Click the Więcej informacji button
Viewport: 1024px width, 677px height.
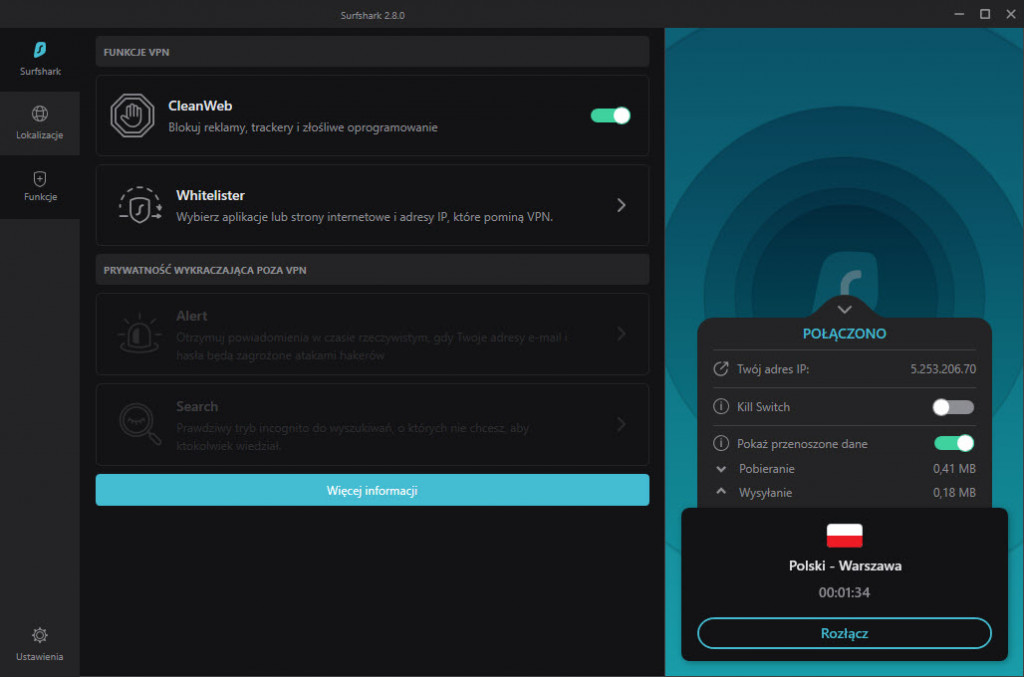pyautogui.click(x=372, y=490)
